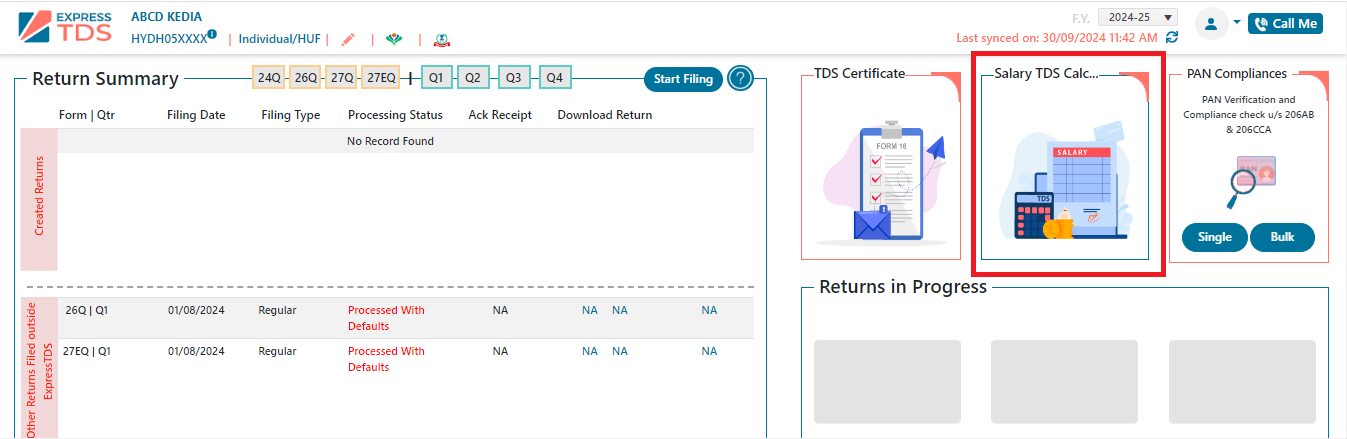Click the Filing Type column header
1347x439 pixels.
[x=291, y=115]
